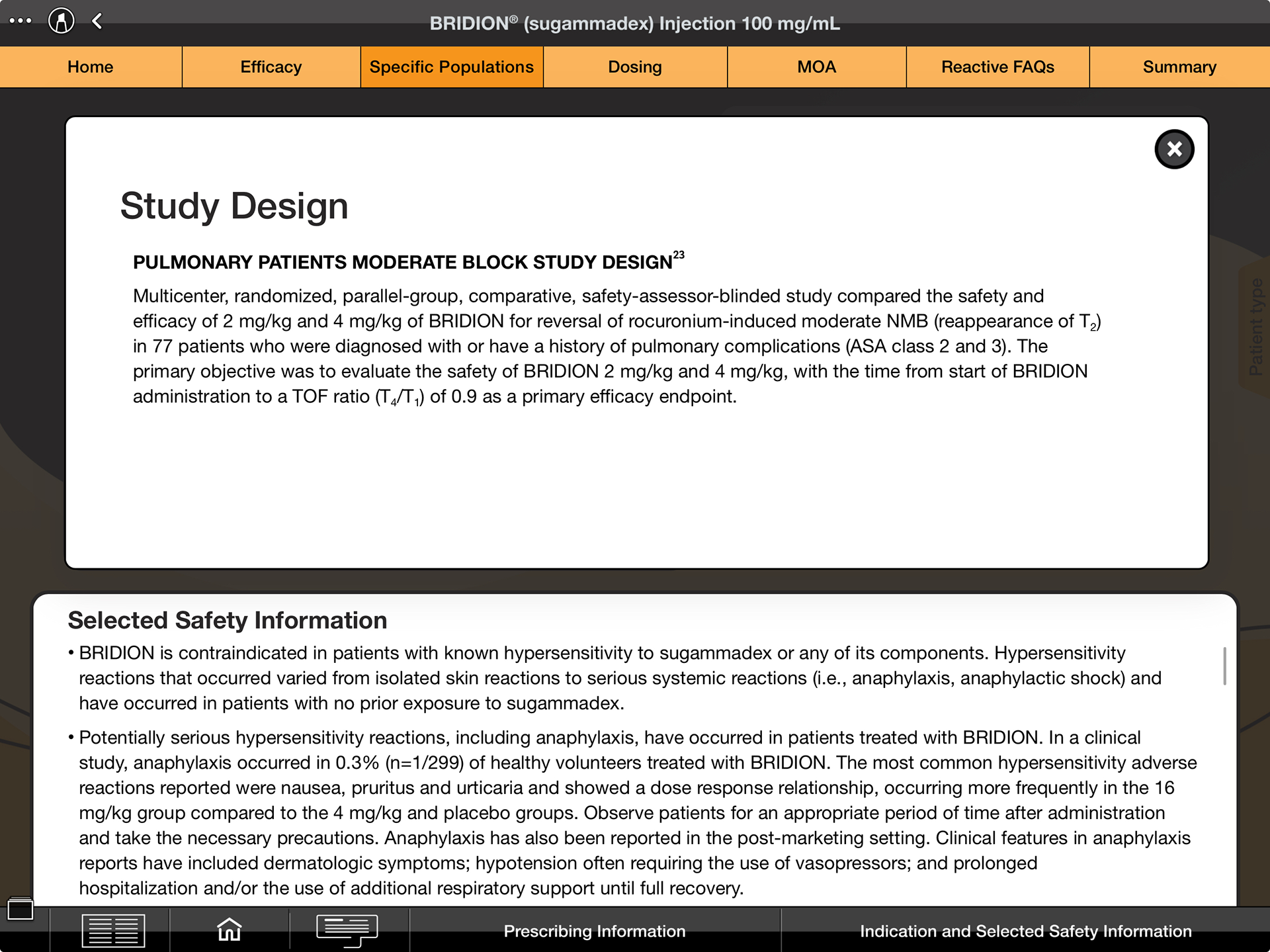Open Prescribing Information

595,931
